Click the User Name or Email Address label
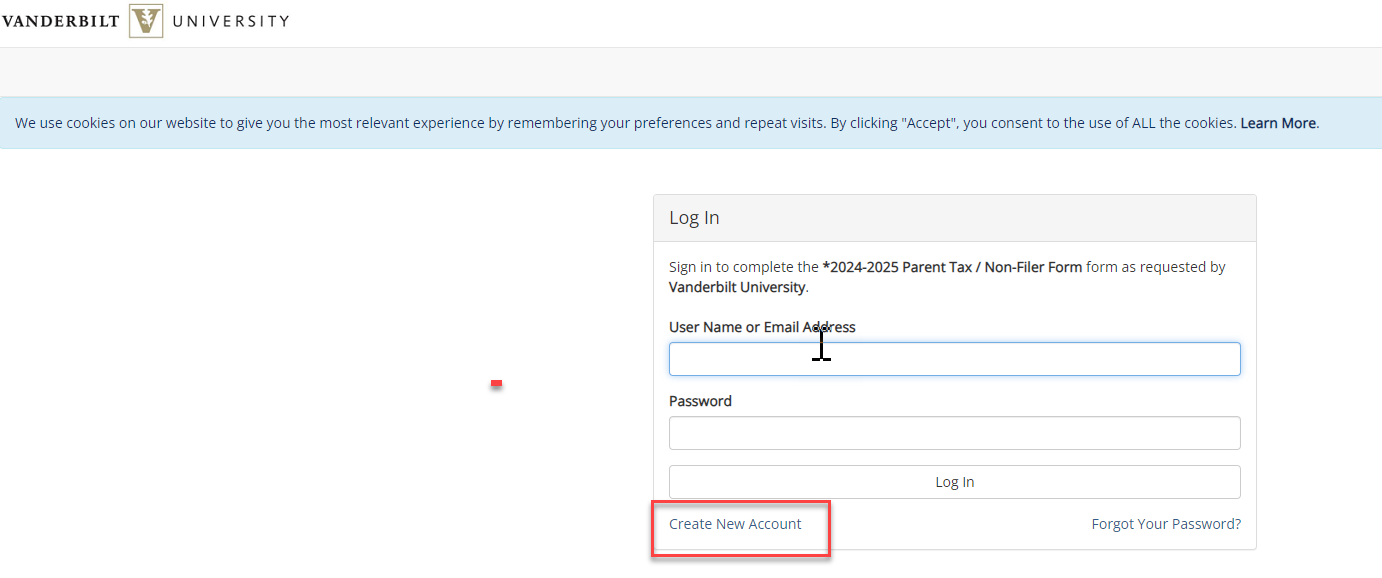This screenshot has width=1382, height=578. [761, 327]
